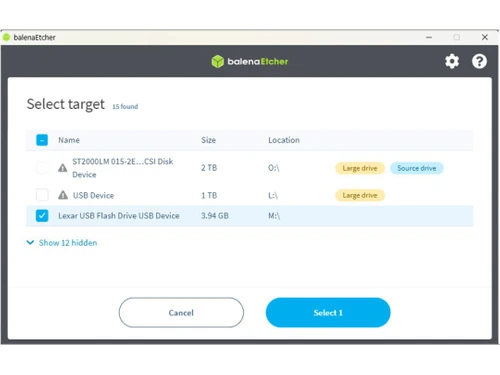This screenshot has width=500, height=375.
Task: Click the balenaEtcher cube logo in header
Action: pos(218,61)
